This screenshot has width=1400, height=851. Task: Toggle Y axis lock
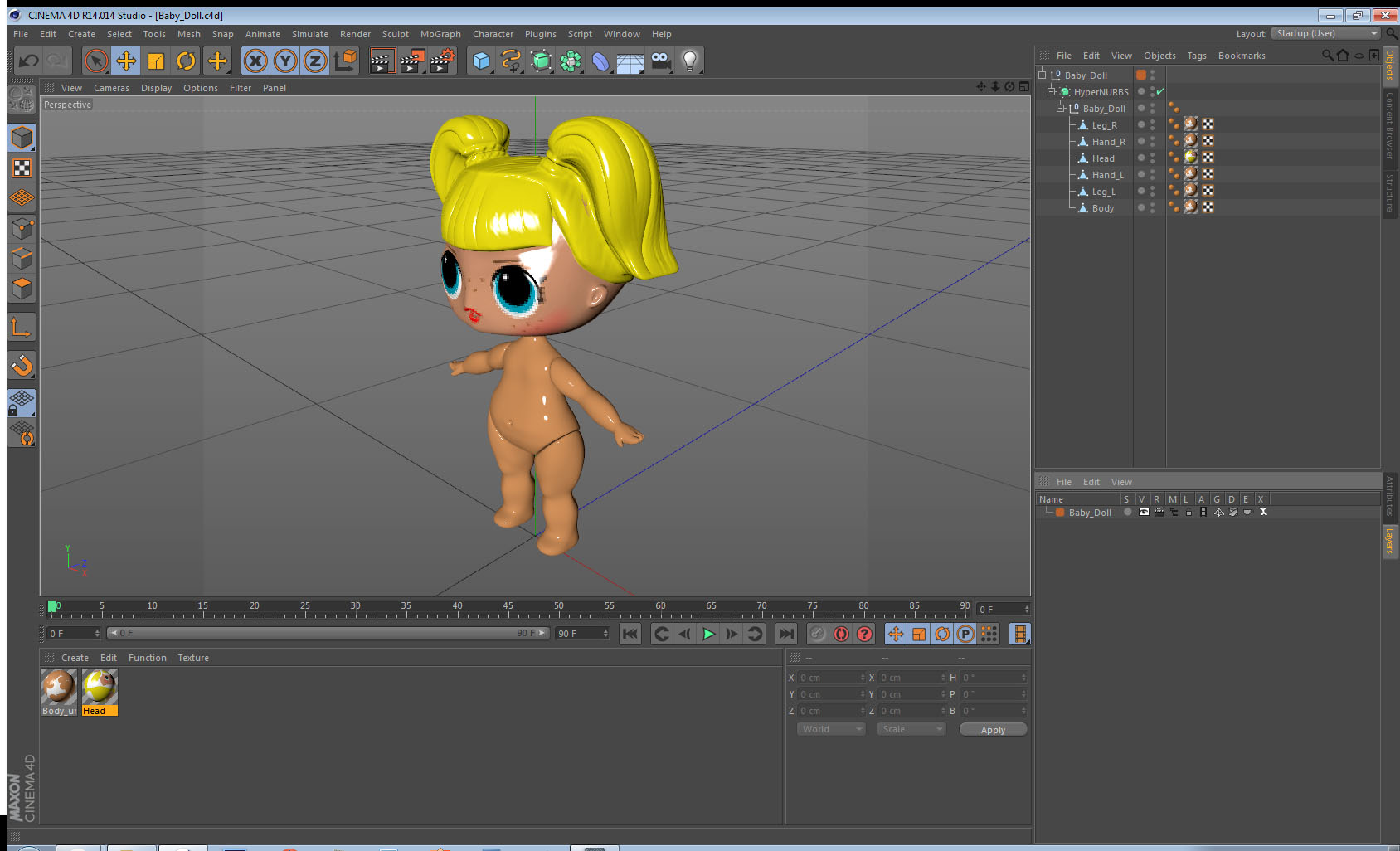(x=285, y=61)
